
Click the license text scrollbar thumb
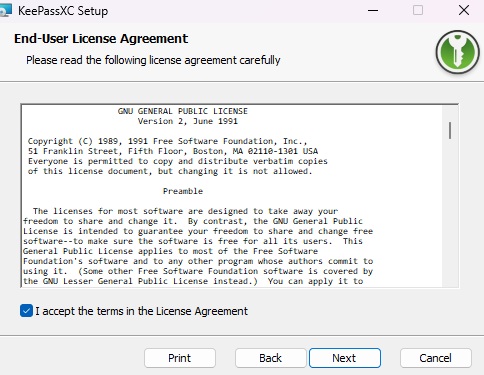[450, 130]
